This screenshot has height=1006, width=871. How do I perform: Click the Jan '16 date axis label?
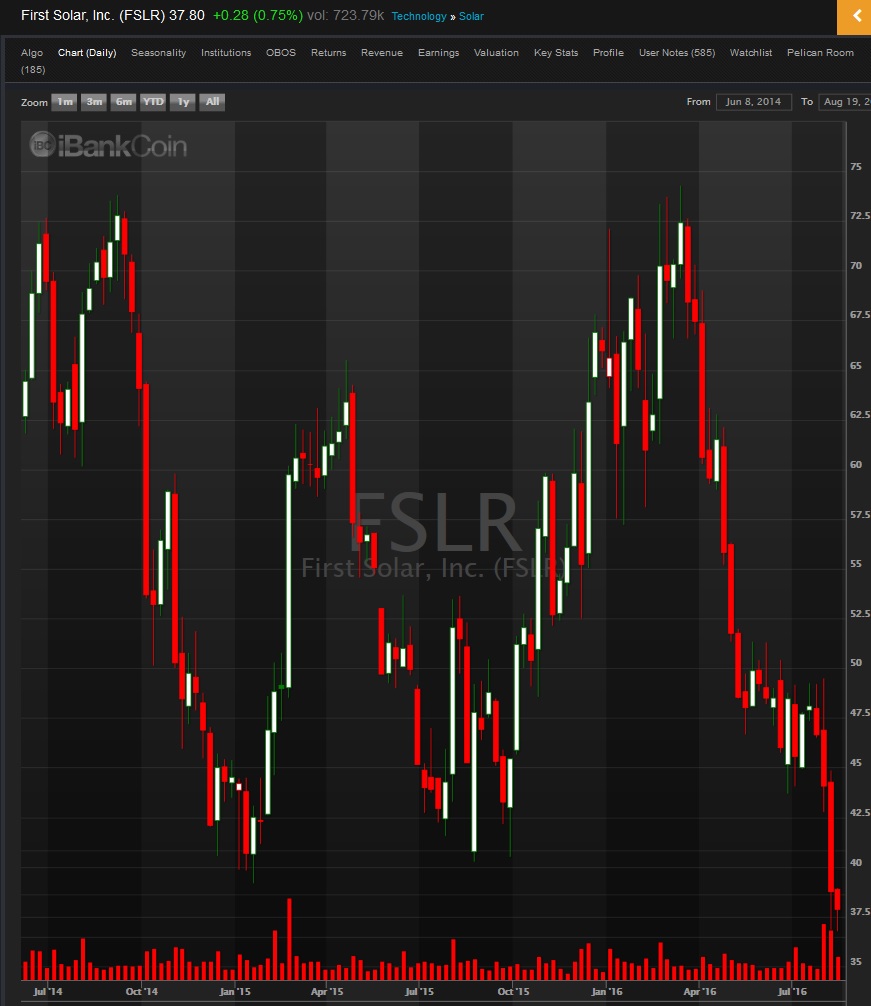tap(607, 992)
